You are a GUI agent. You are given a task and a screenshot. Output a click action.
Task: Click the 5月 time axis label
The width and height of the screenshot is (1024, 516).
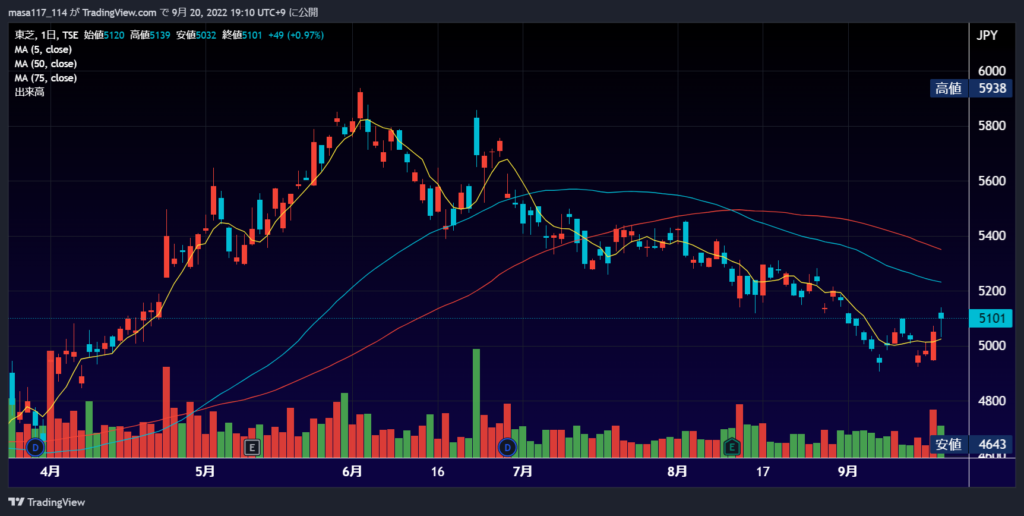point(205,471)
